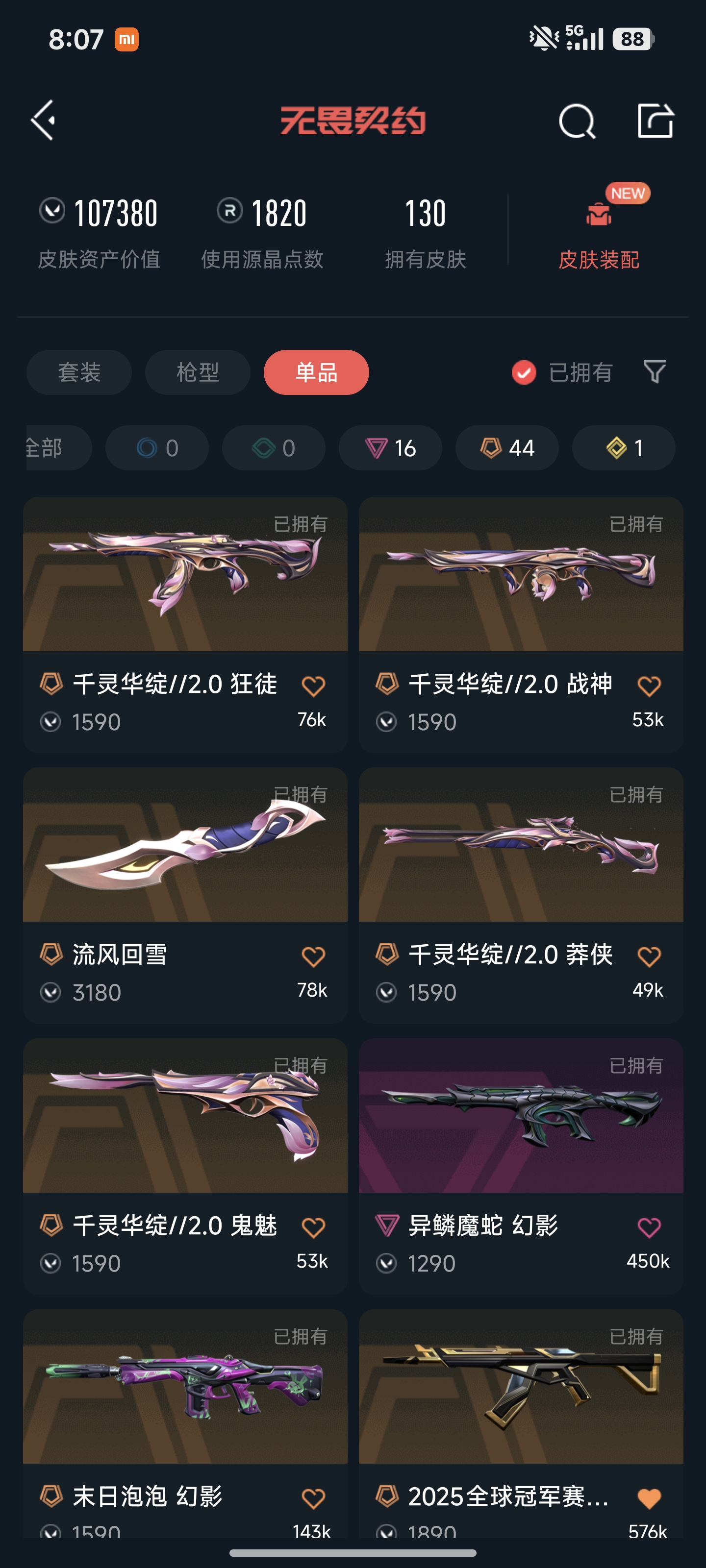Toggle heart on 异鳞魔蛇 幻影

pyautogui.click(x=649, y=1228)
